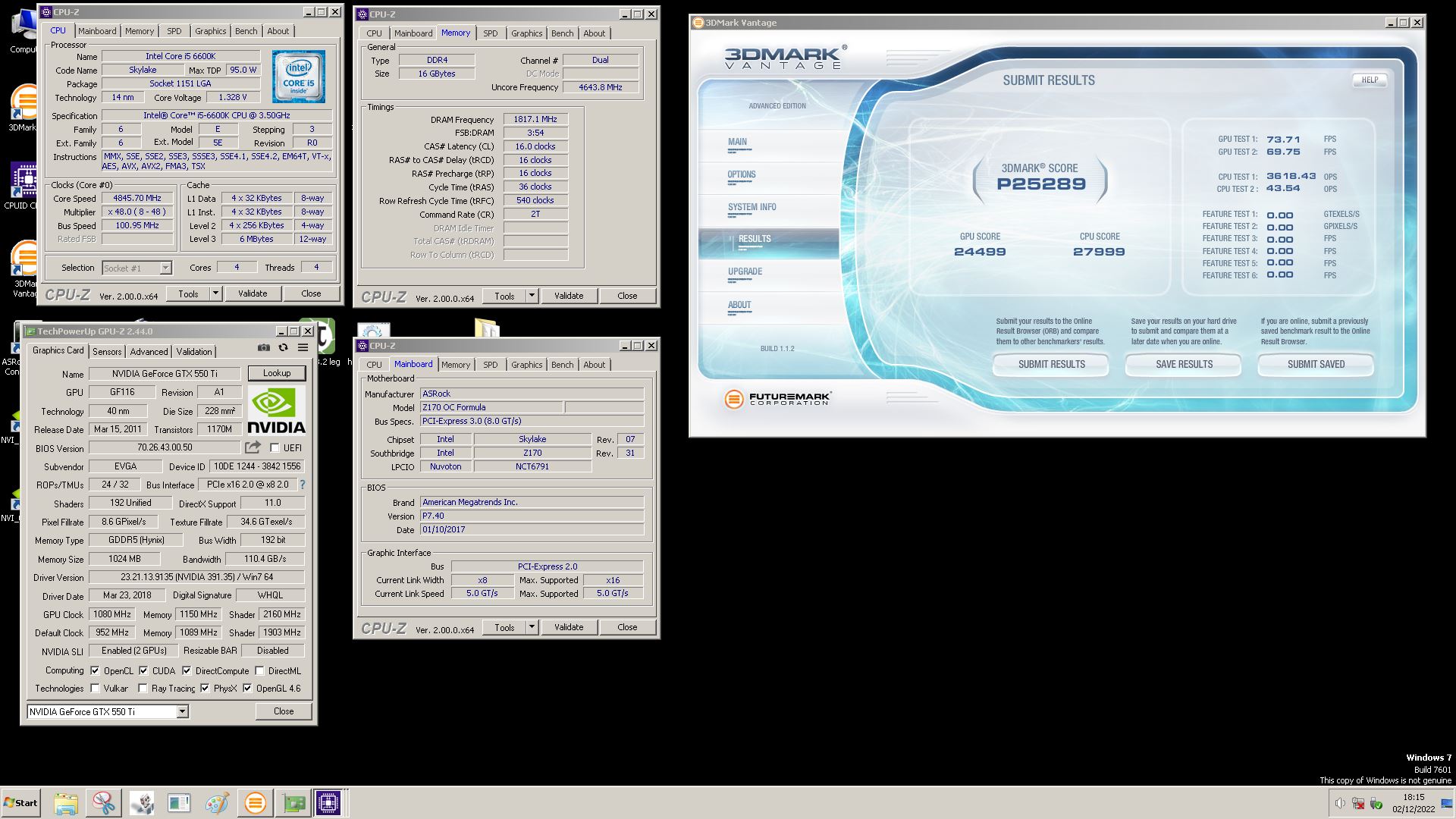Click the taskbar clock

tap(1414, 803)
